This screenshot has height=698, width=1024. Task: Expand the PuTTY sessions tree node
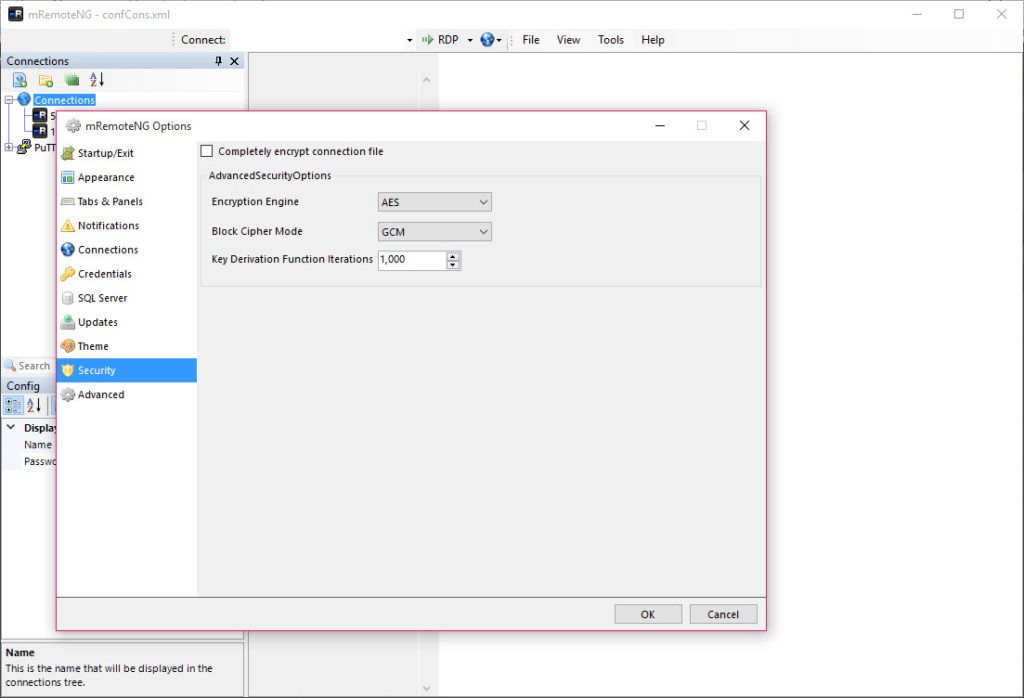click(9, 147)
